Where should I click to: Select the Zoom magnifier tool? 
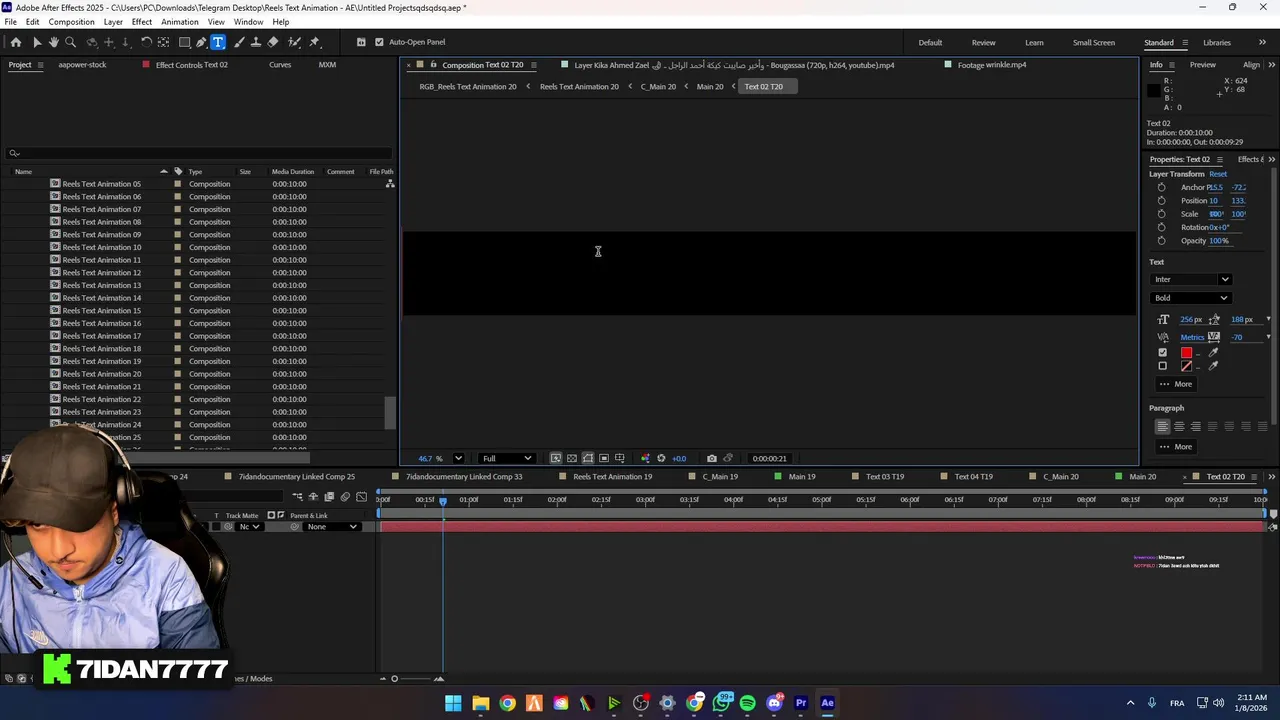point(70,42)
